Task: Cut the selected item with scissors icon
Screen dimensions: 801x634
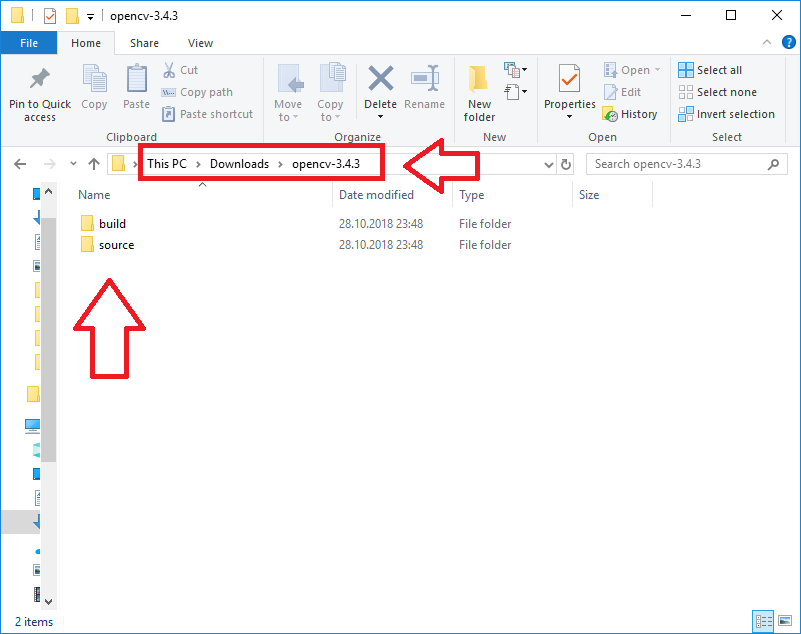Action: point(169,70)
